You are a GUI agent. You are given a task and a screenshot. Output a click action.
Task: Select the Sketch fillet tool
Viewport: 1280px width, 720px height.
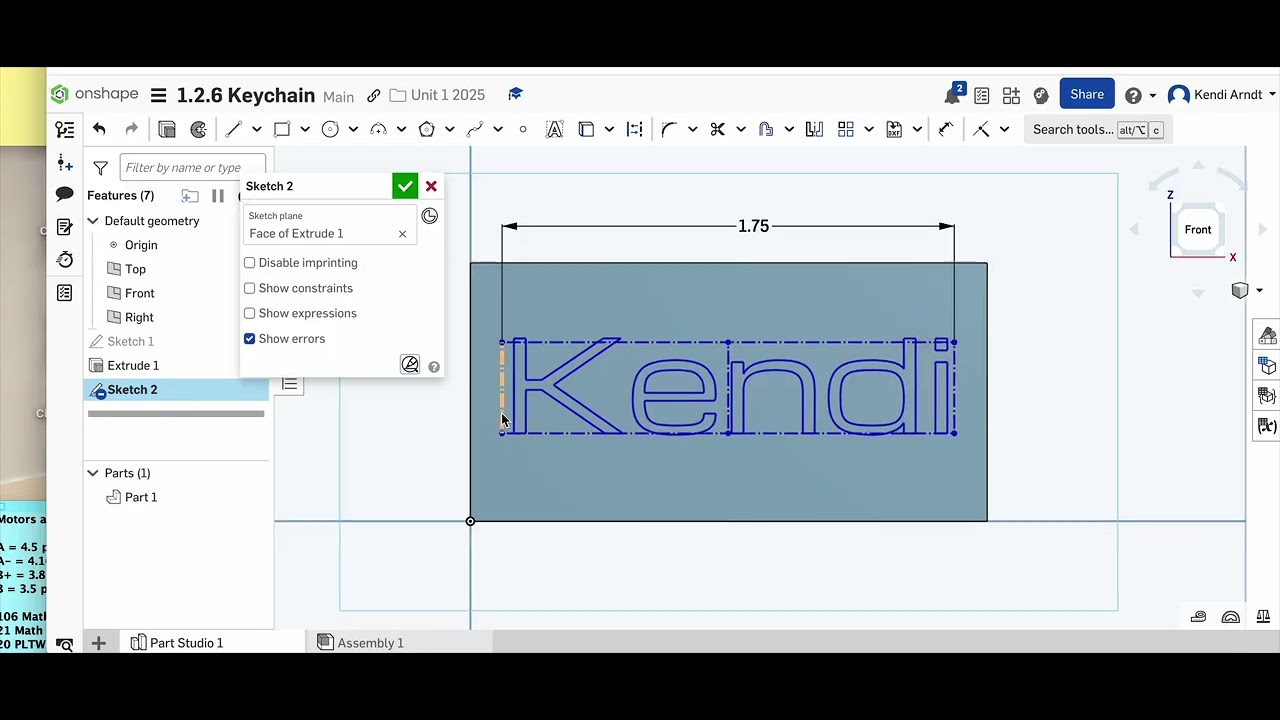[669, 129]
